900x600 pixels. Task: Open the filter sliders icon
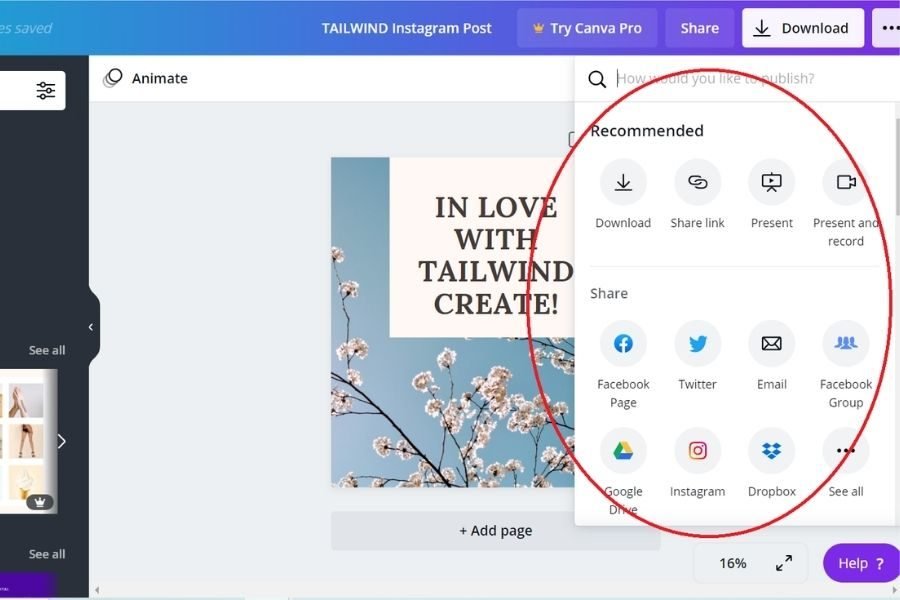click(x=46, y=91)
